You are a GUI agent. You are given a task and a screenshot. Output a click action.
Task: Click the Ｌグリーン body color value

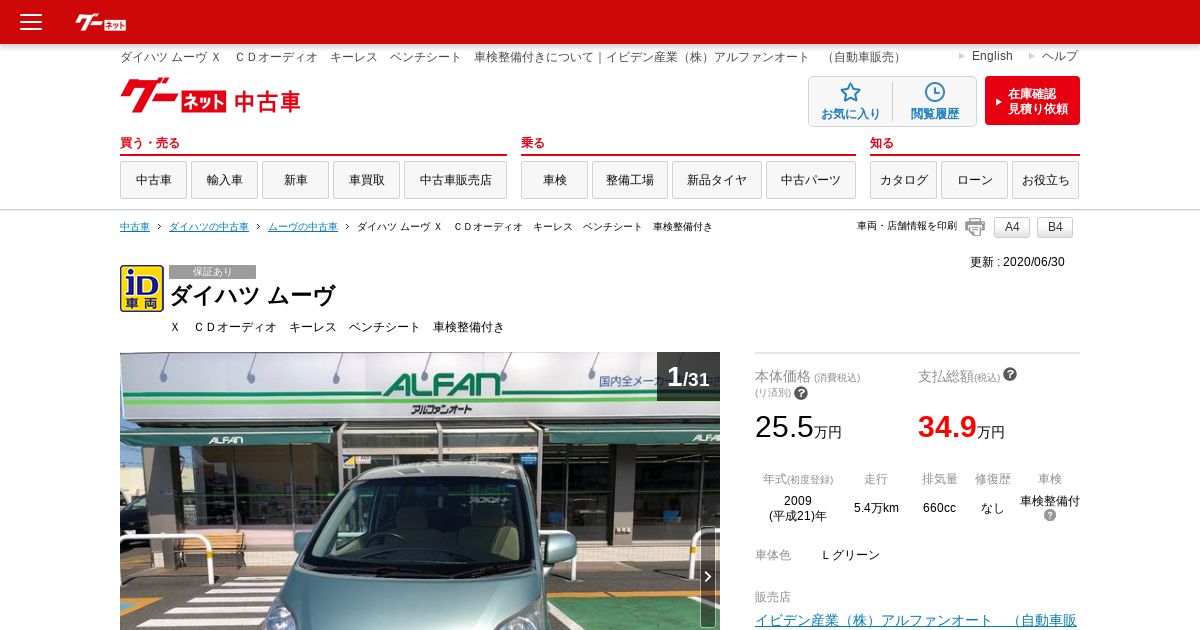click(x=851, y=555)
